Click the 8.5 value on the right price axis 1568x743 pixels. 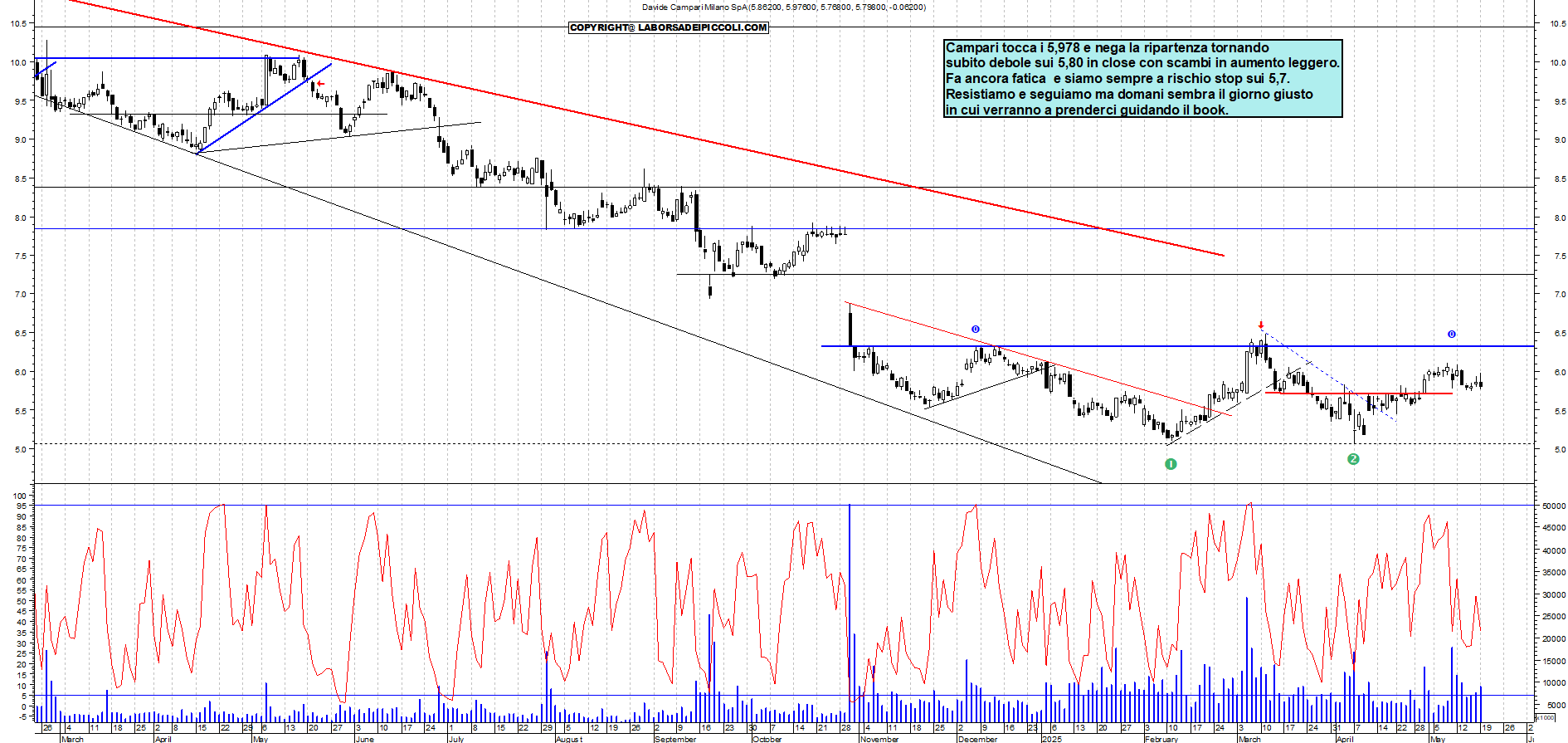coord(1559,179)
